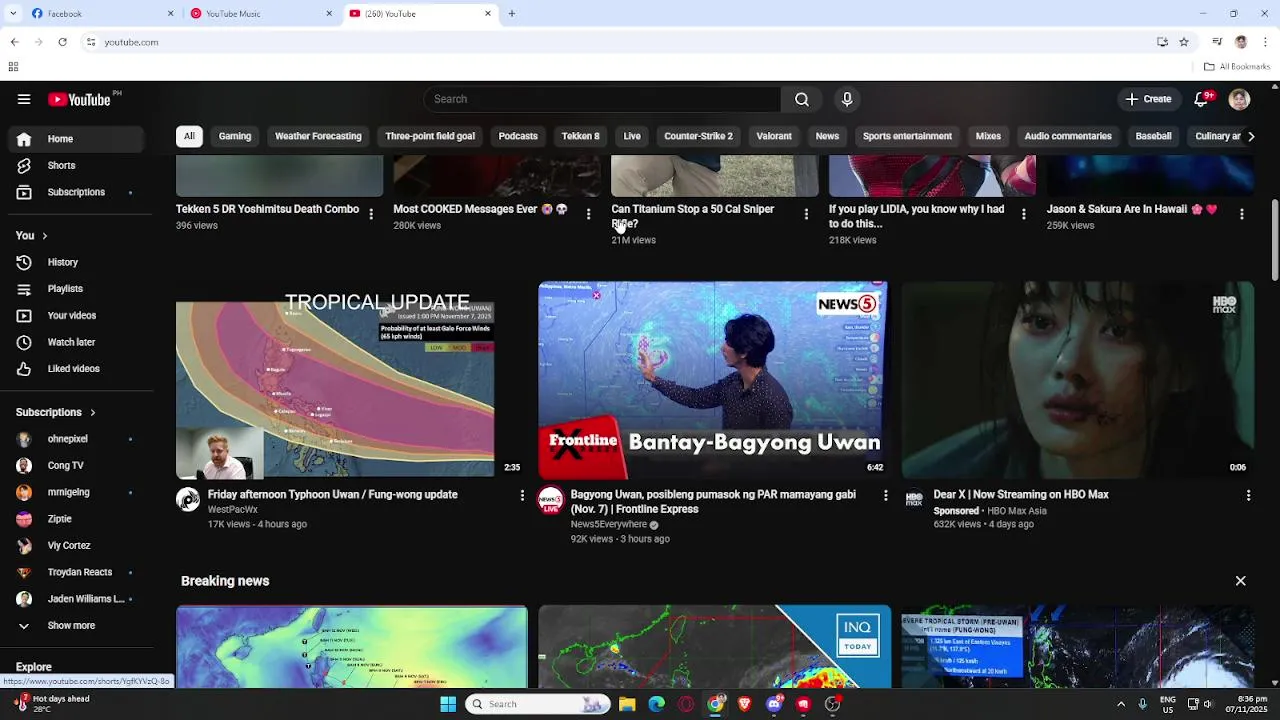Open News5Everywhere channel avatar
Screen dimensions: 1280x720
550,500
